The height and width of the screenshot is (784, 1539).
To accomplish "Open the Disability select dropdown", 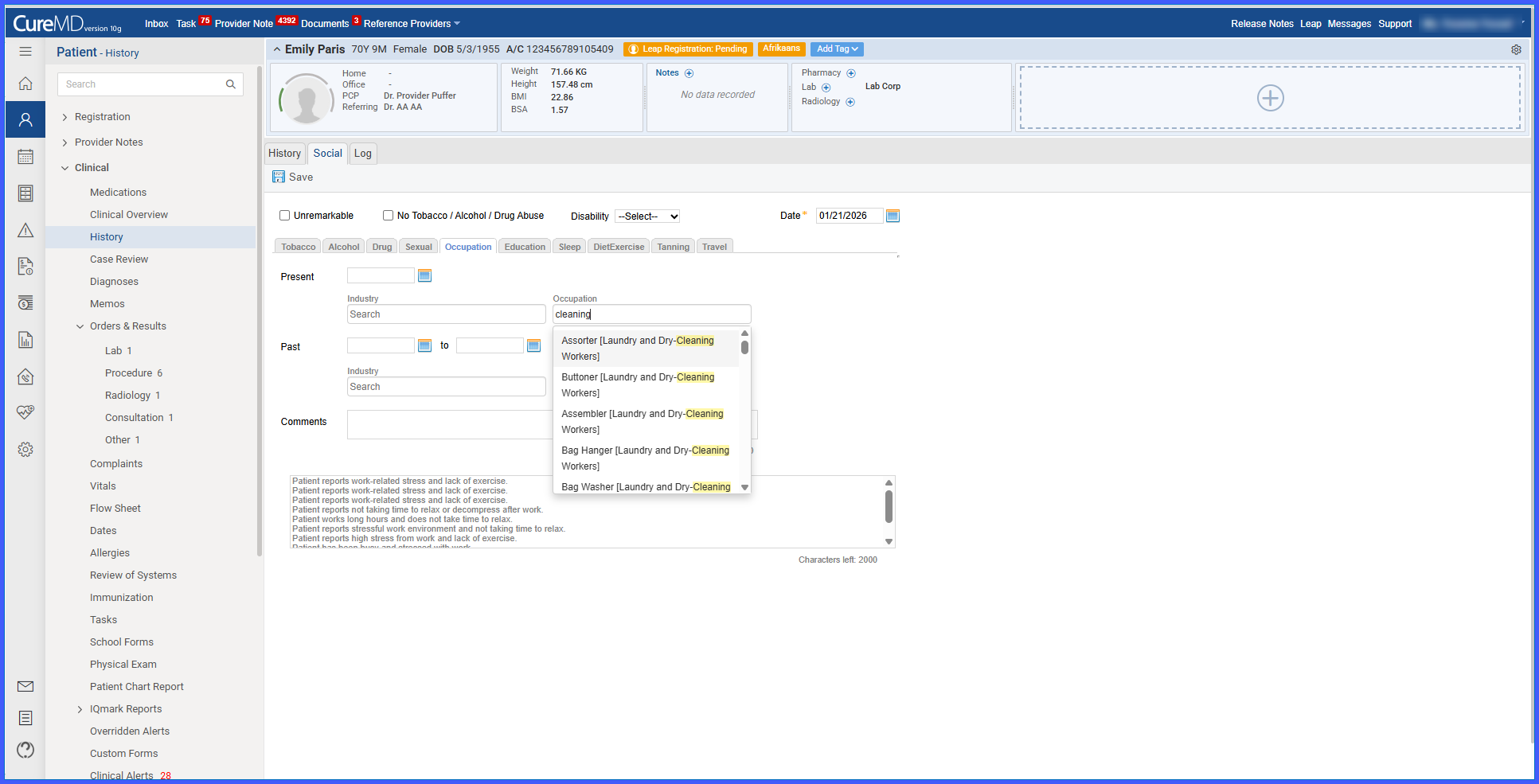I will (x=647, y=216).
